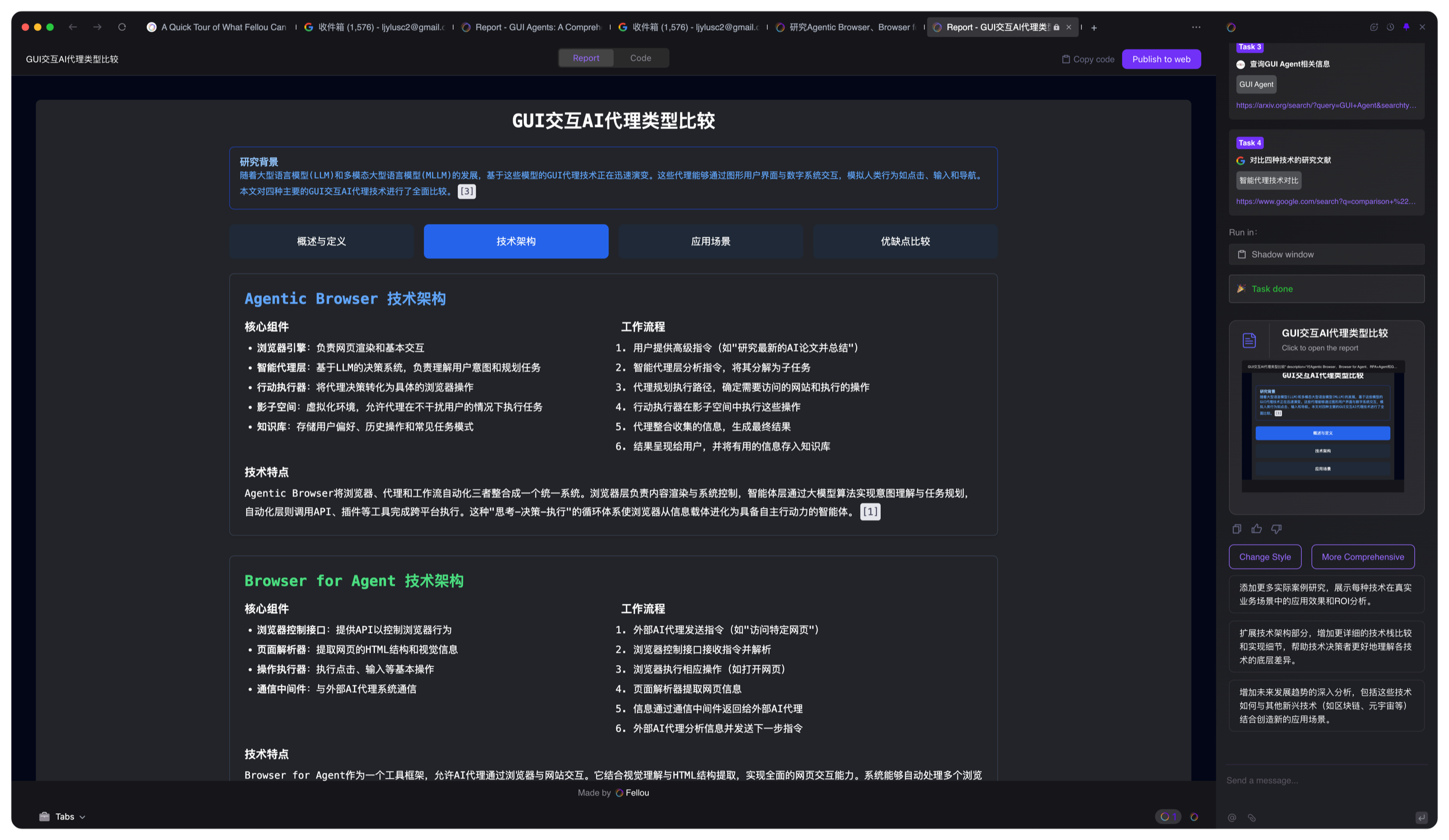
Task: Click the attachment paperclip icon
Action: (x=1252, y=818)
